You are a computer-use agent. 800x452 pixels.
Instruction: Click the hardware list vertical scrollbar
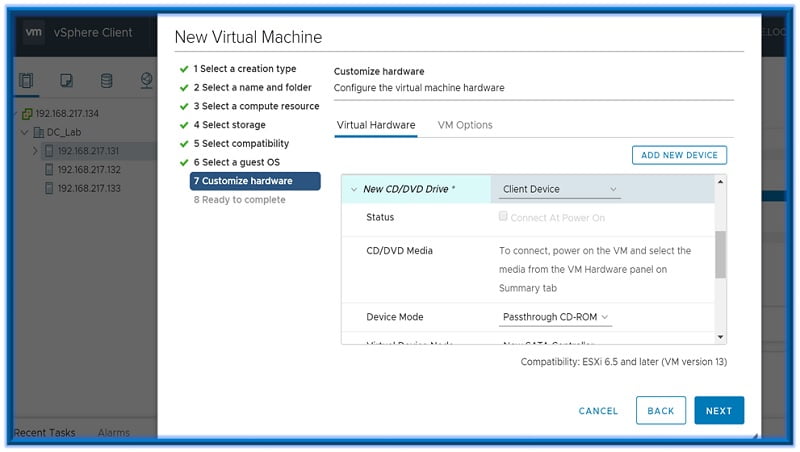[721, 258]
